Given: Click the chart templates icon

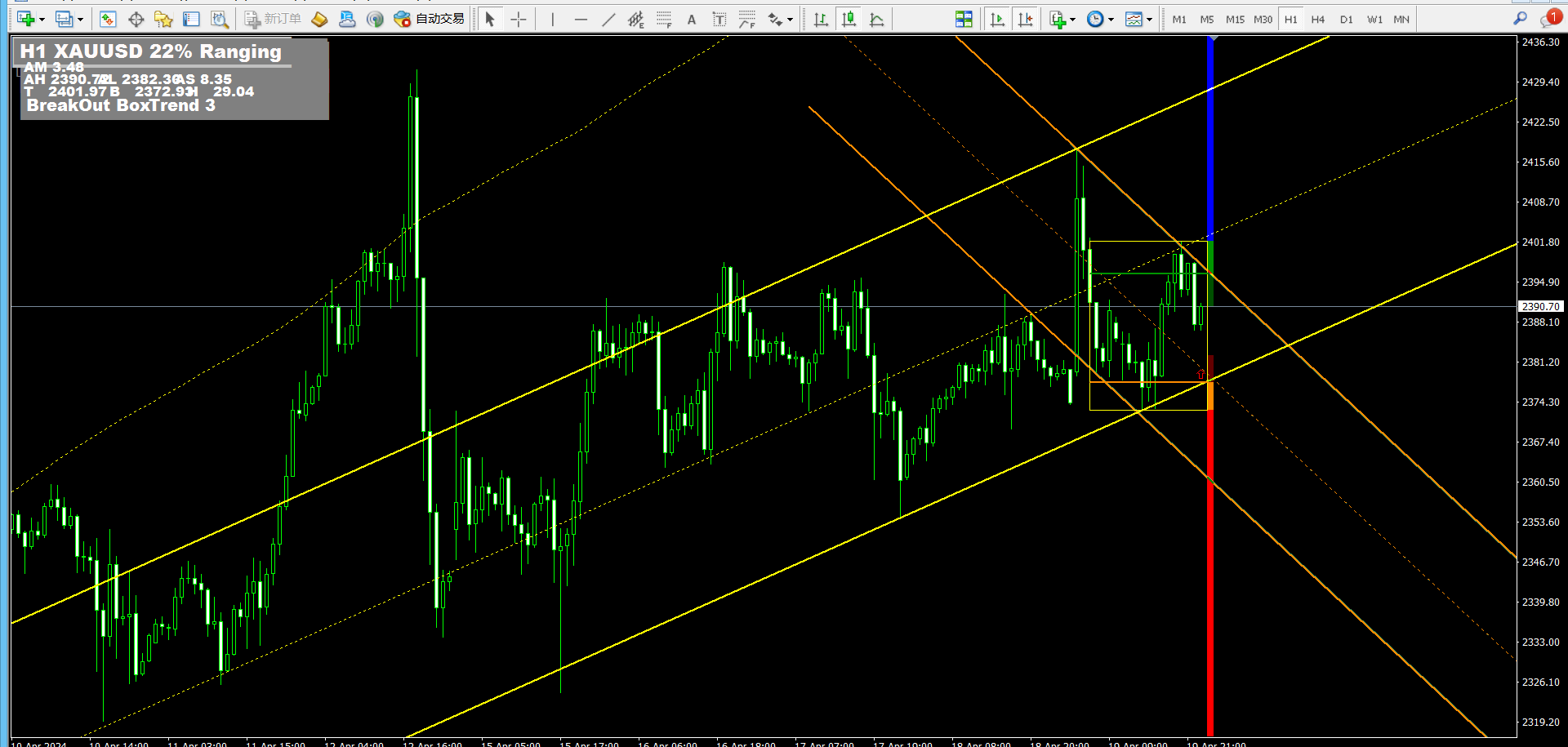Looking at the screenshot, I should pos(1134,19).
